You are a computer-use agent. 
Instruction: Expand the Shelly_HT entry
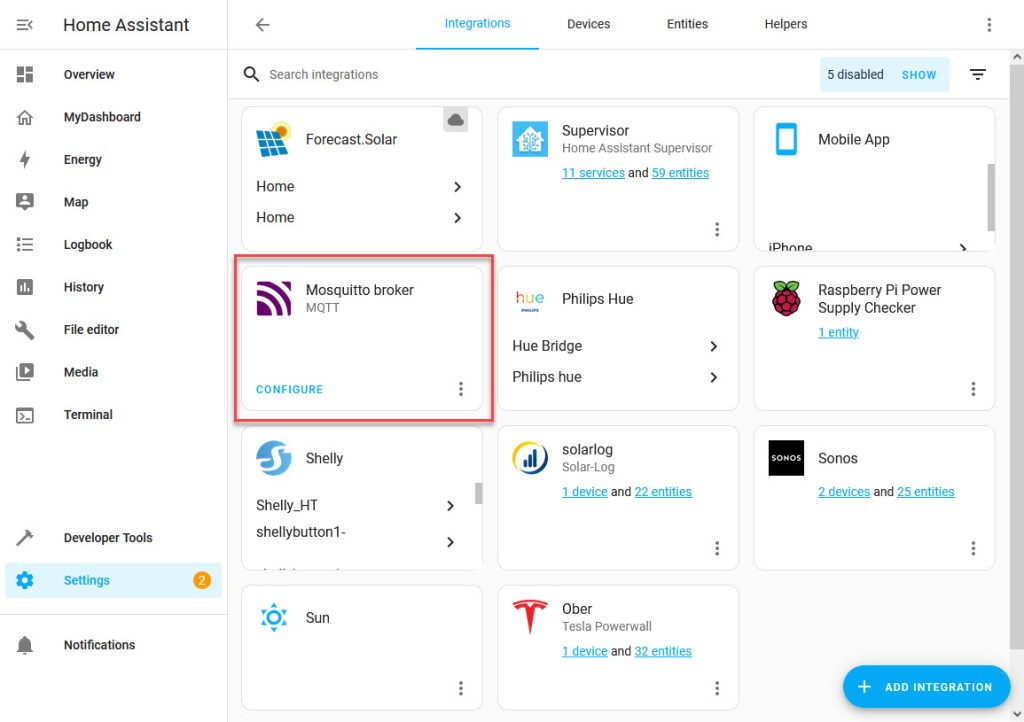[450, 506]
